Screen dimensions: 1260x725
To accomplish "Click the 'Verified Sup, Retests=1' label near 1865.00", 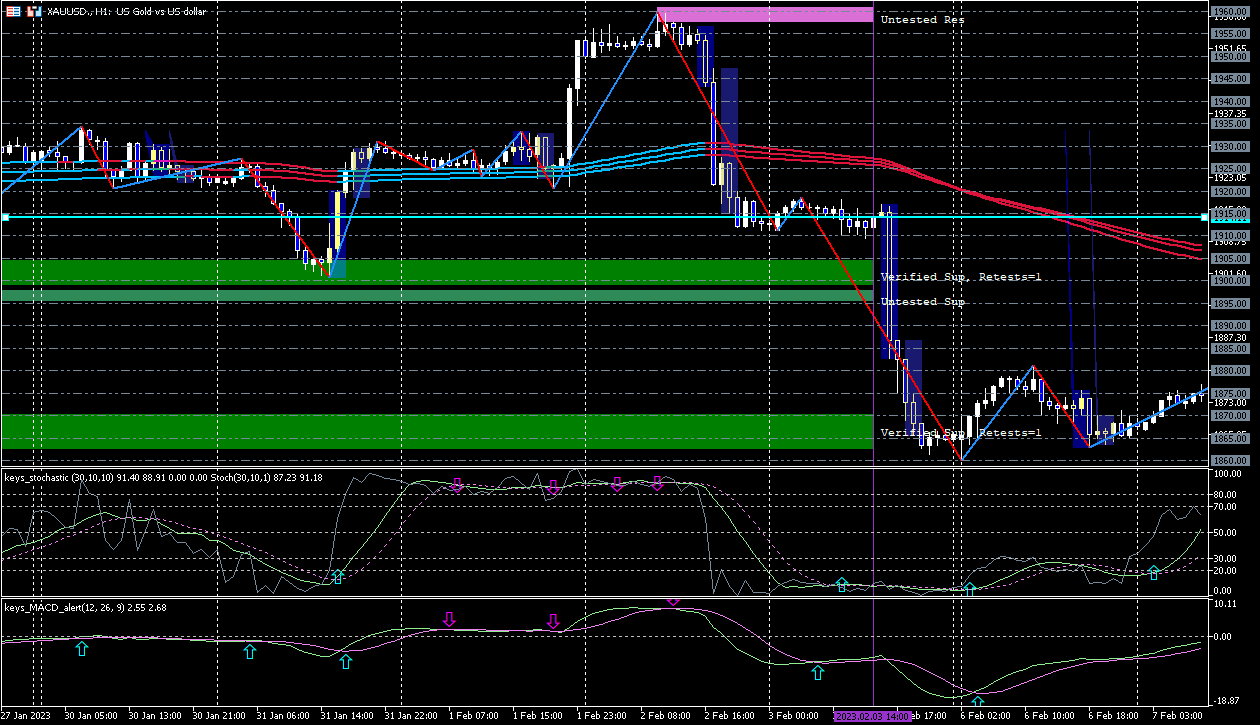I will (x=961, y=432).
